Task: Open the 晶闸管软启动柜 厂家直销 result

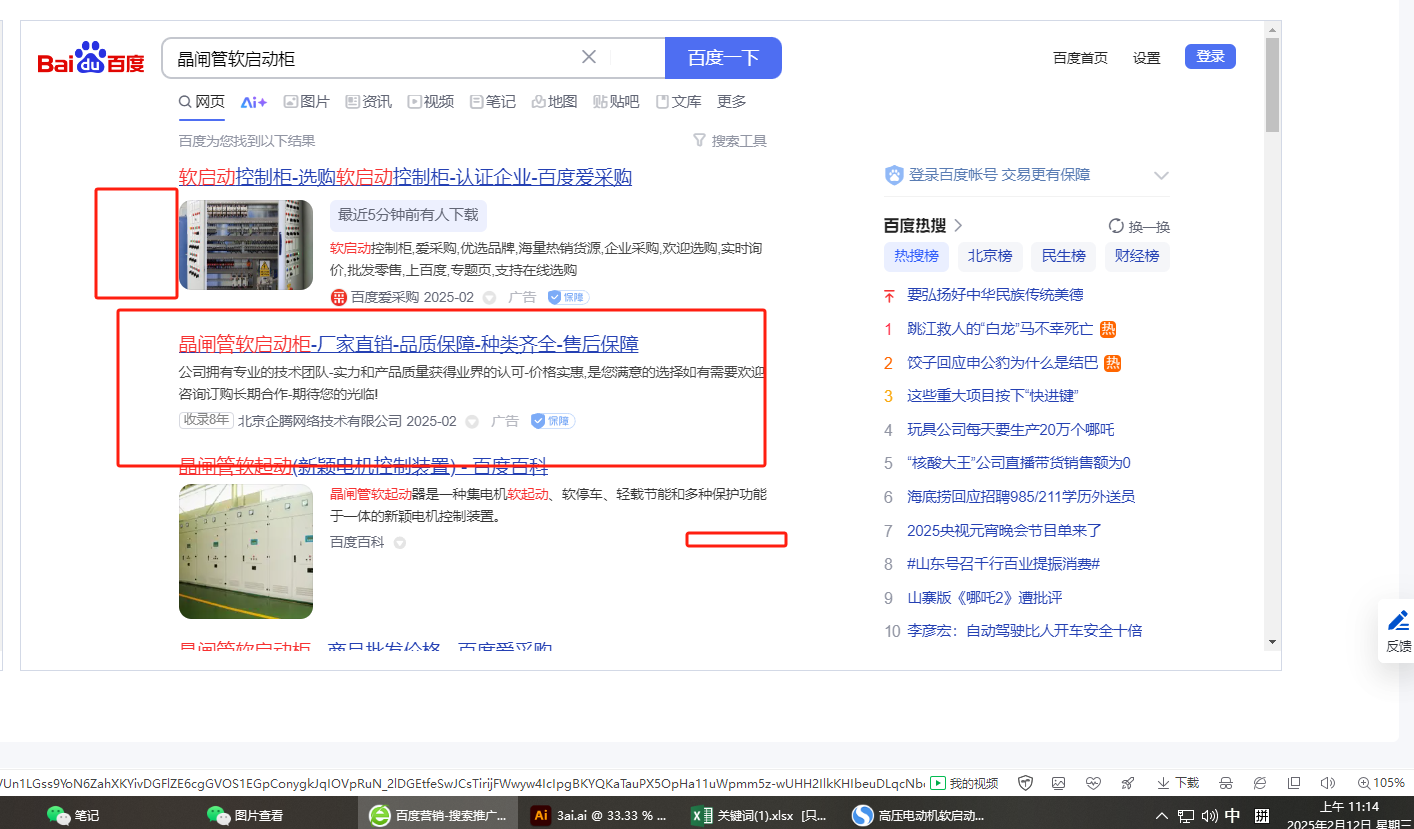Action: pyautogui.click(x=408, y=345)
